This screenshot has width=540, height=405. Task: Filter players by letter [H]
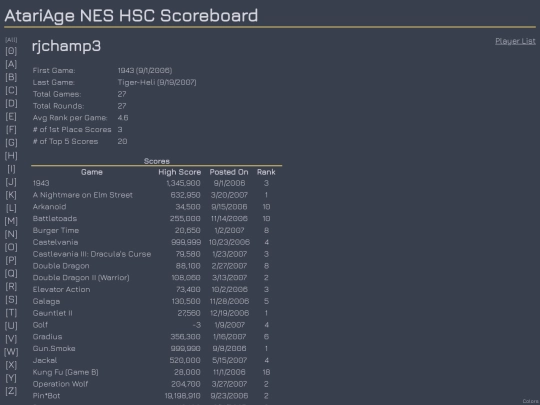click(x=11, y=156)
